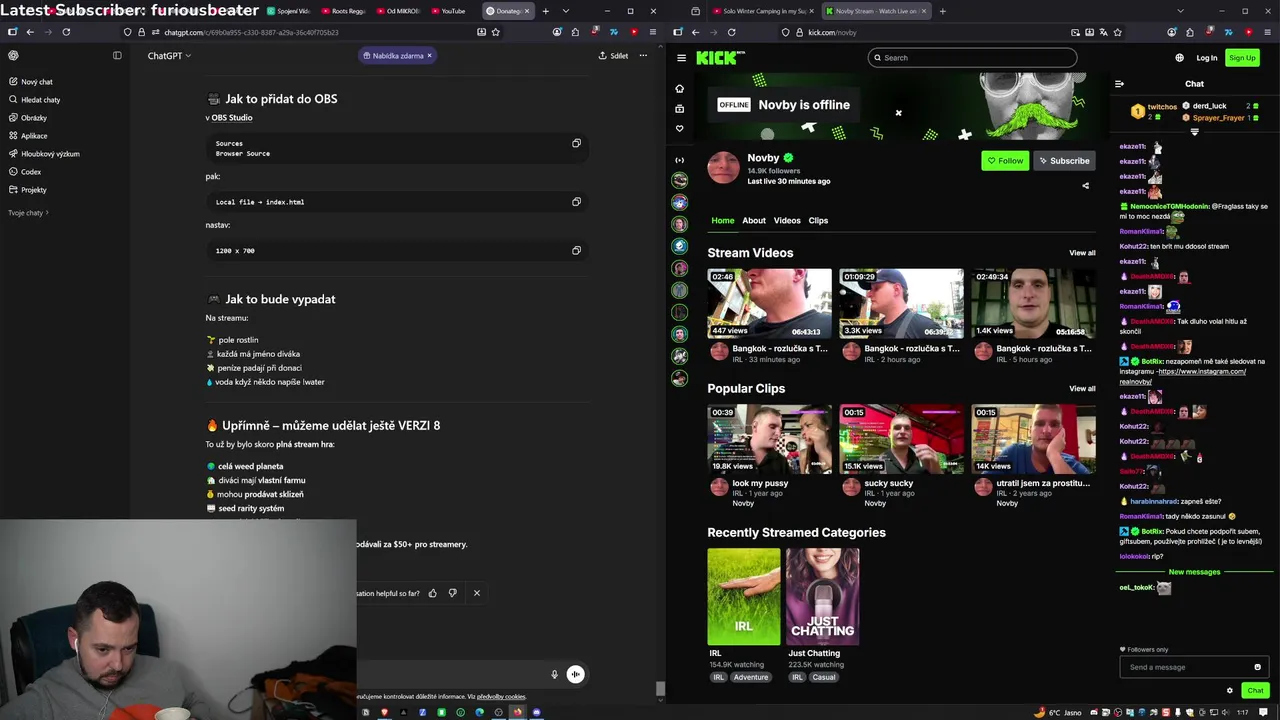
Task: Open the About tab on Novby channel
Action: pyautogui.click(x=754, y=221)
